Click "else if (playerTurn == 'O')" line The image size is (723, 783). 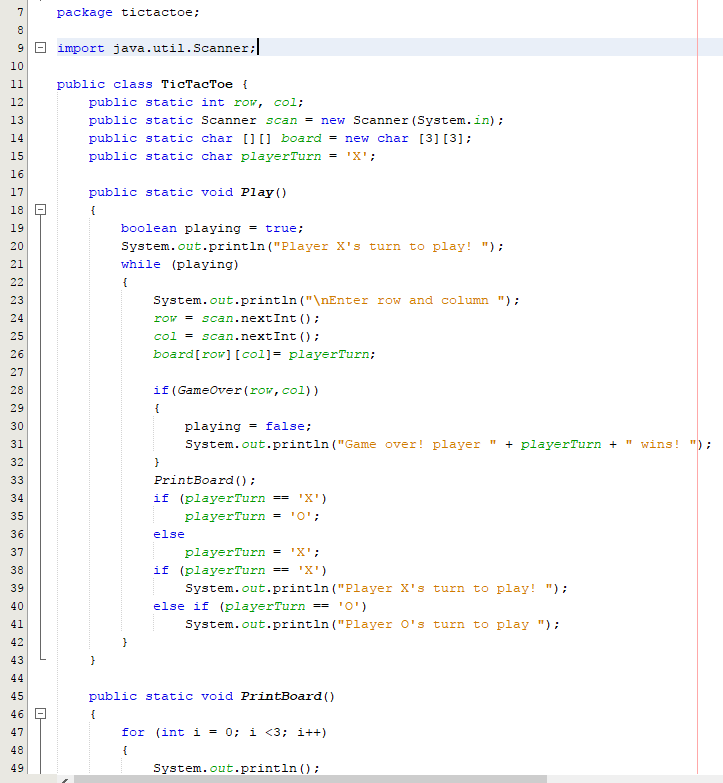pyautogui.click(x=260, y=606)
